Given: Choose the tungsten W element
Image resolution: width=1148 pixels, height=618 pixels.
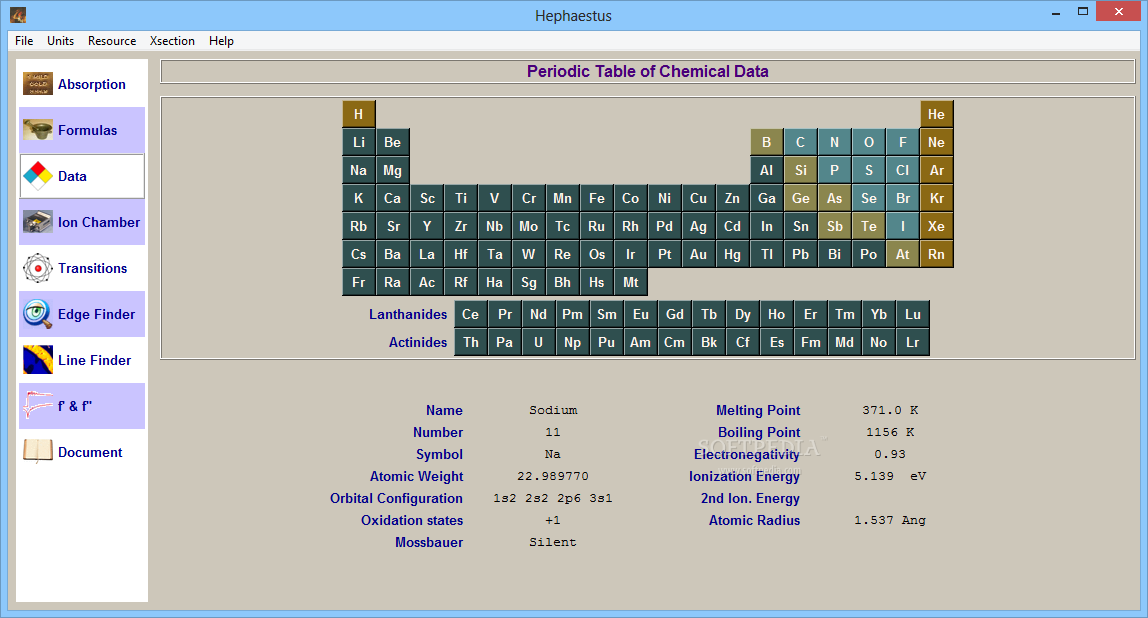Looking at the screenshot, I should pos(529,254).
